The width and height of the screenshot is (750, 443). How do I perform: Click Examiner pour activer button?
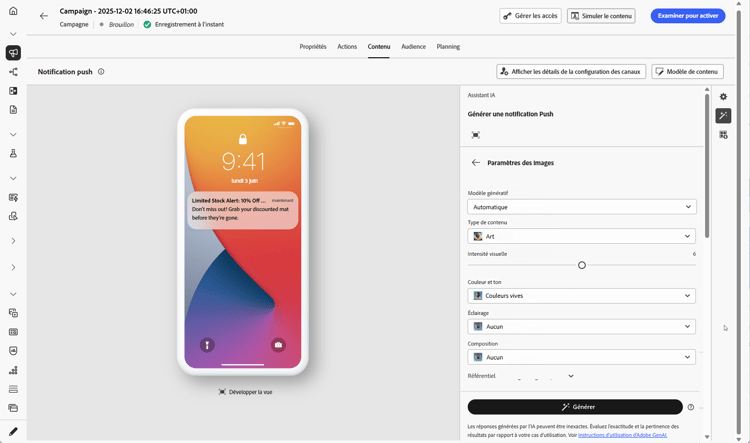pos(688,16)
